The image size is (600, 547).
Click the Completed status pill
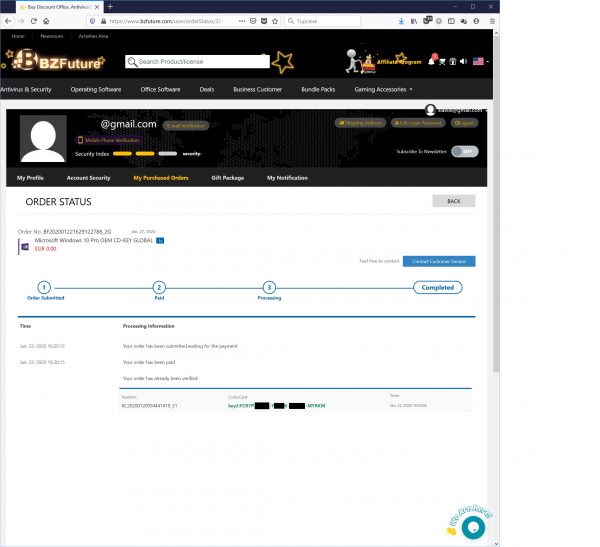click(x=438, y=287)
